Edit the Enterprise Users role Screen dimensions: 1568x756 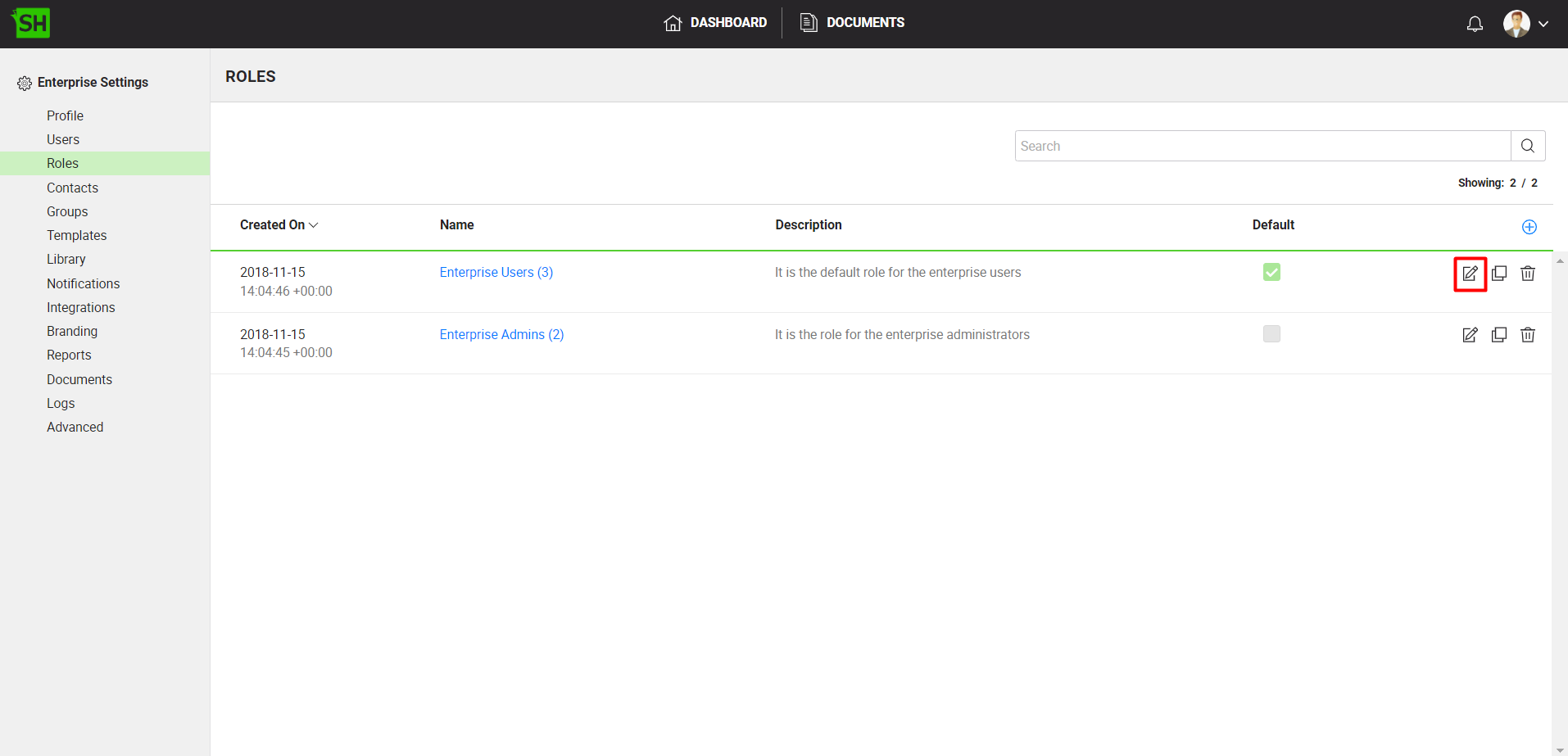[1470, 274]
